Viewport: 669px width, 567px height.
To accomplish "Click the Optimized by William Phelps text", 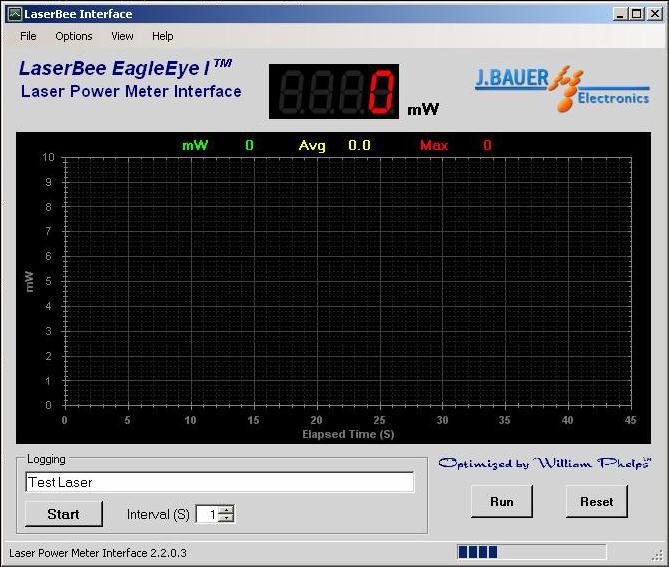I will (544, 464).
